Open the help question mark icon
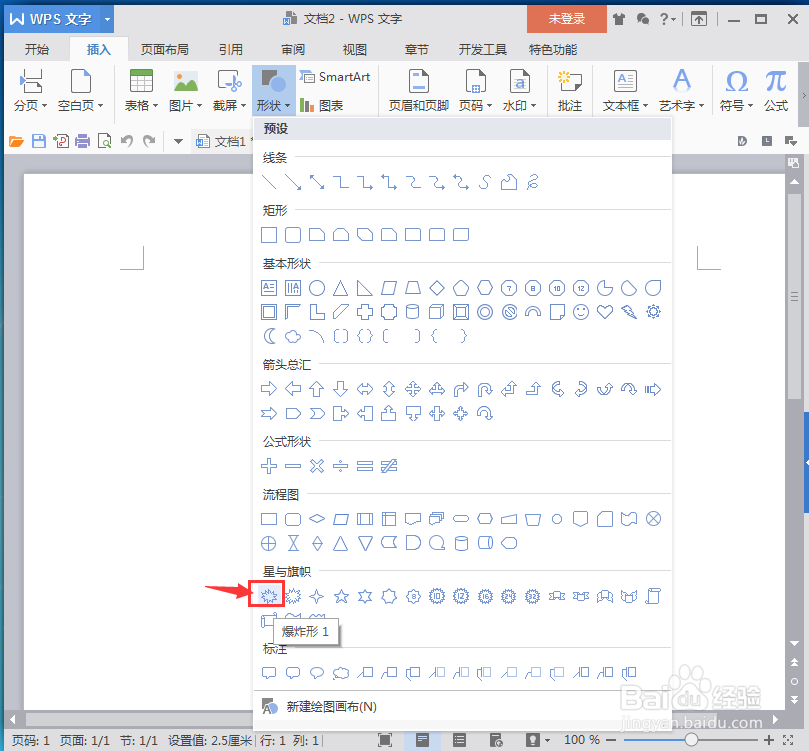809x751 pixels. tap(667, 20)
